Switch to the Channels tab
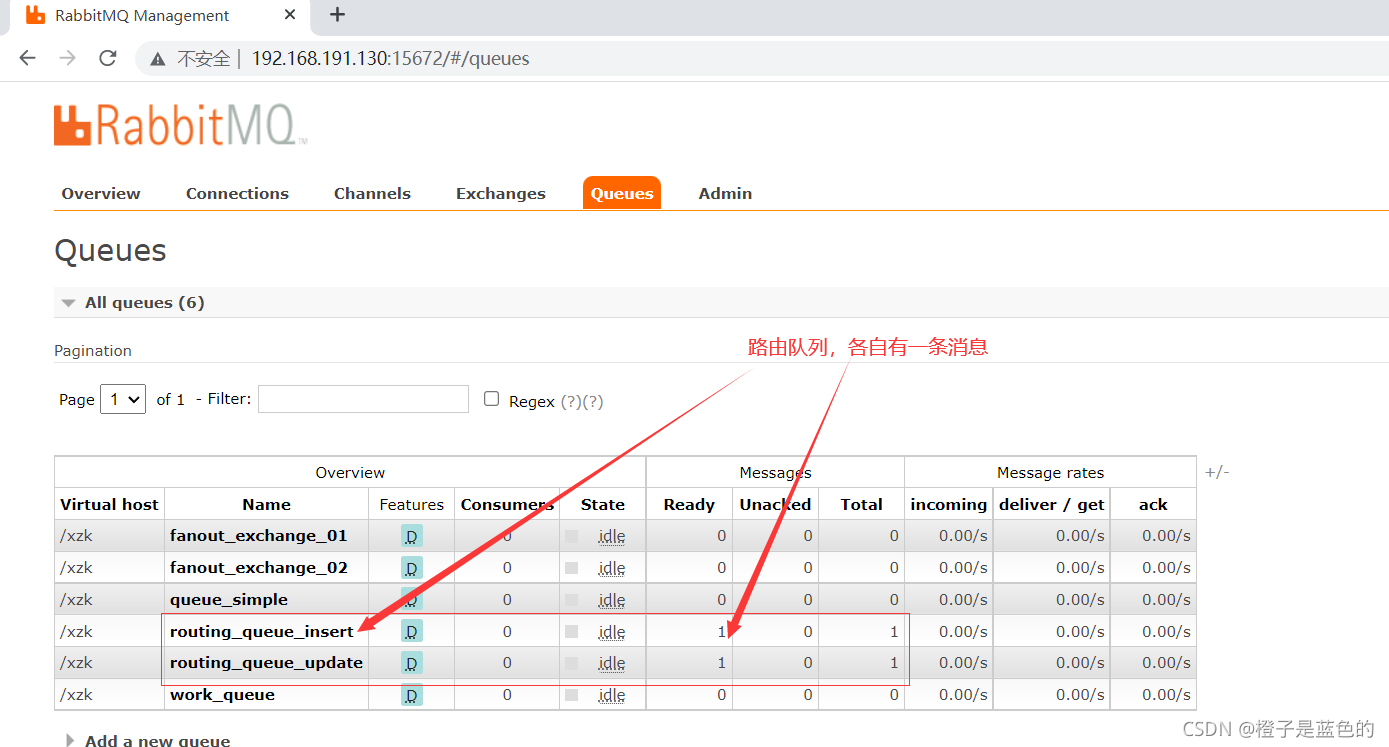This screenshot has height=747, width=1389. pyautogui.click(x=372, y=194)
